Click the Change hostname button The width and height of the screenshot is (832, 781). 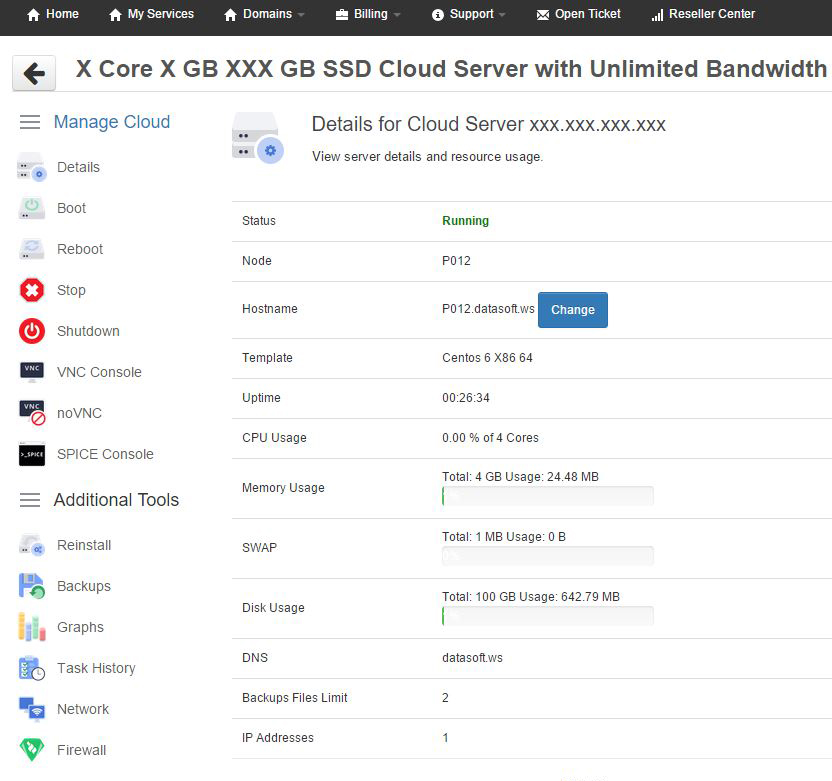pos(572,310)
